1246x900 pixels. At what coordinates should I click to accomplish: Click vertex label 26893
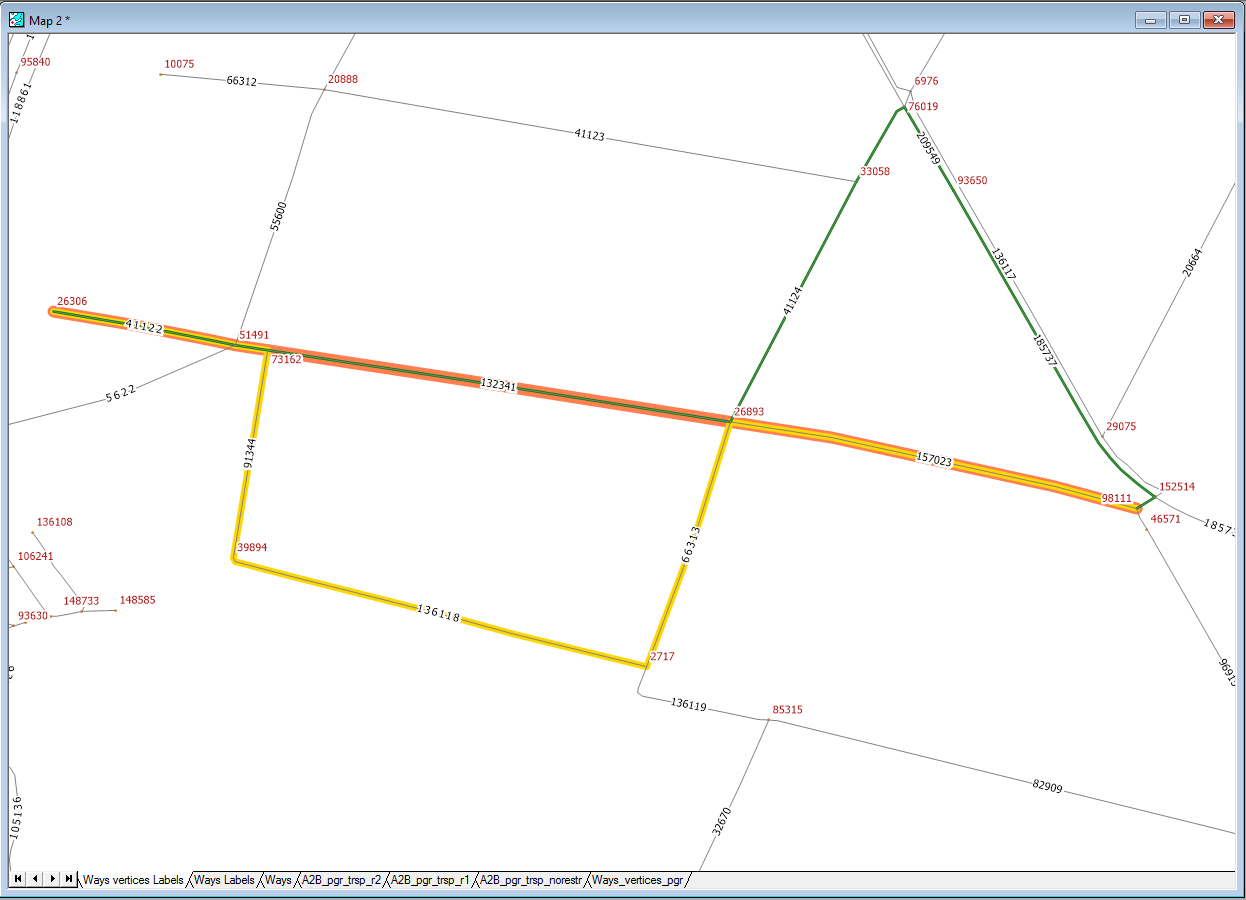[749, 411]
